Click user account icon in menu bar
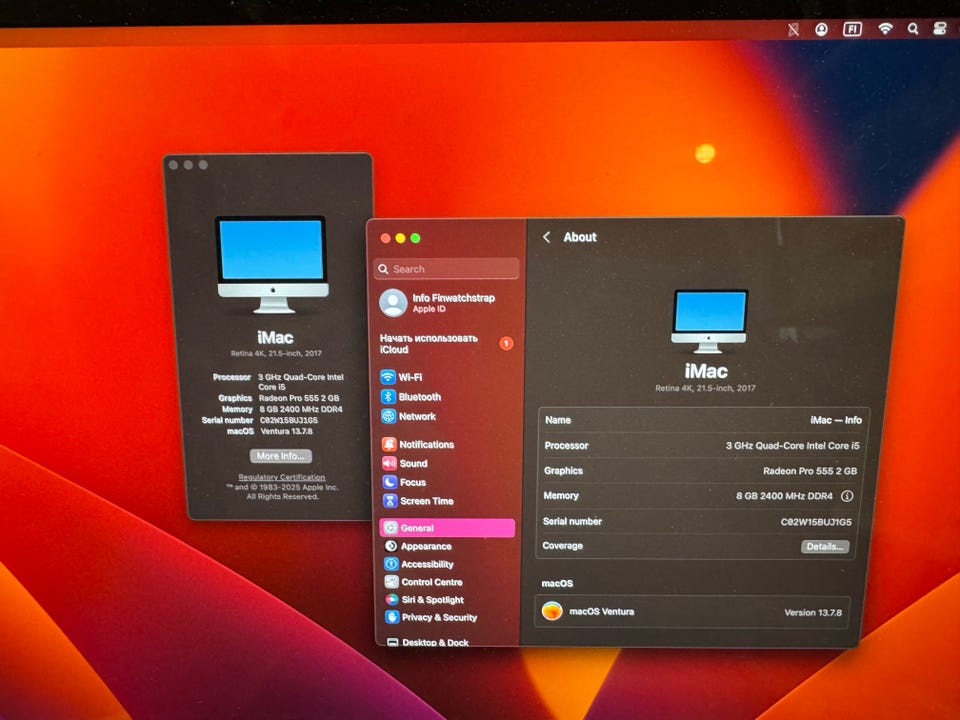This screenshot has width=960, height=720. (821, 29)
